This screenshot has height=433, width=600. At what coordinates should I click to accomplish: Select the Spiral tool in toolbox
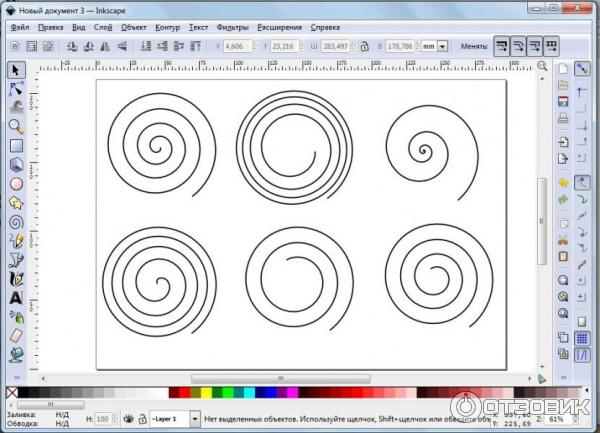point(16,222)
